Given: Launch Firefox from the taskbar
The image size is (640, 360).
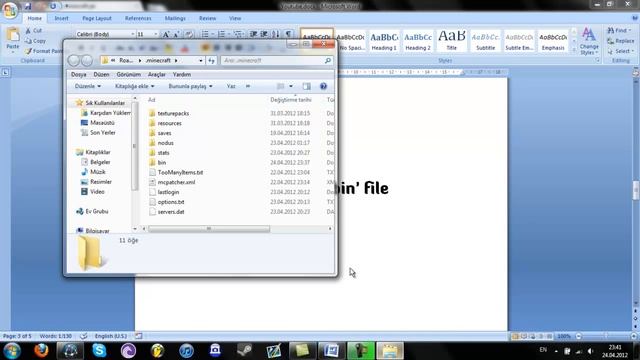Looking at the screenshot, I should [x=41, y=350].
